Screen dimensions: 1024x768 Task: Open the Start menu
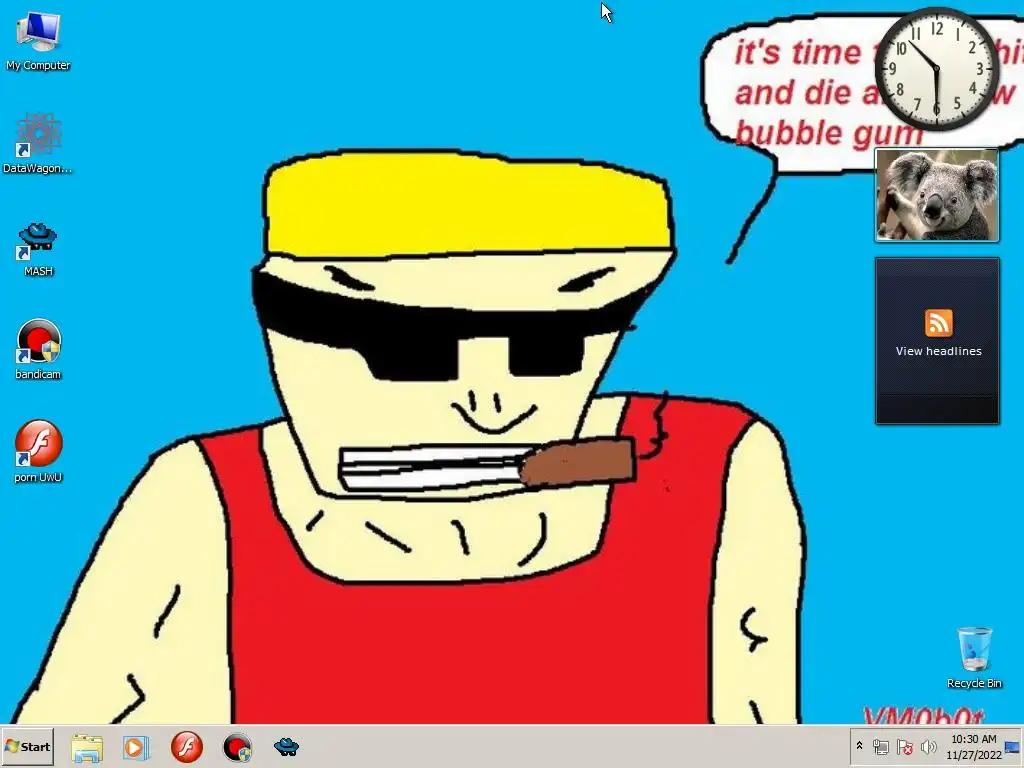pos(27,746)
